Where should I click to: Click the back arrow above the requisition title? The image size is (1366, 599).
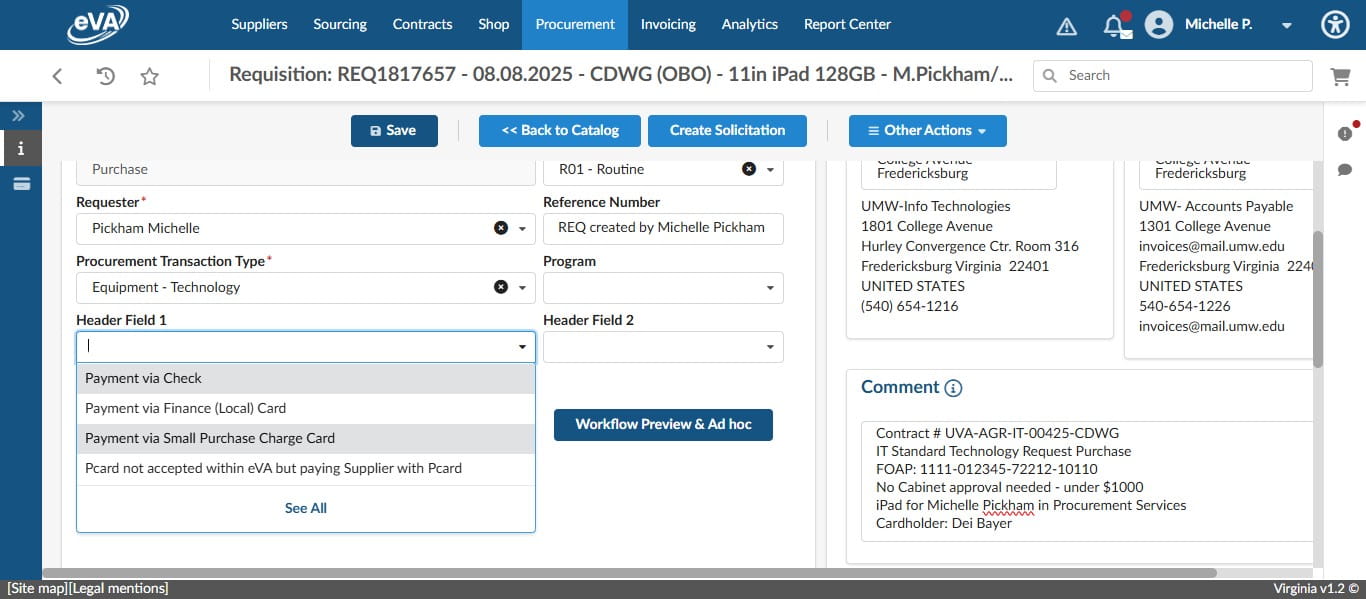pyautogui.click(x=57, y=75)
